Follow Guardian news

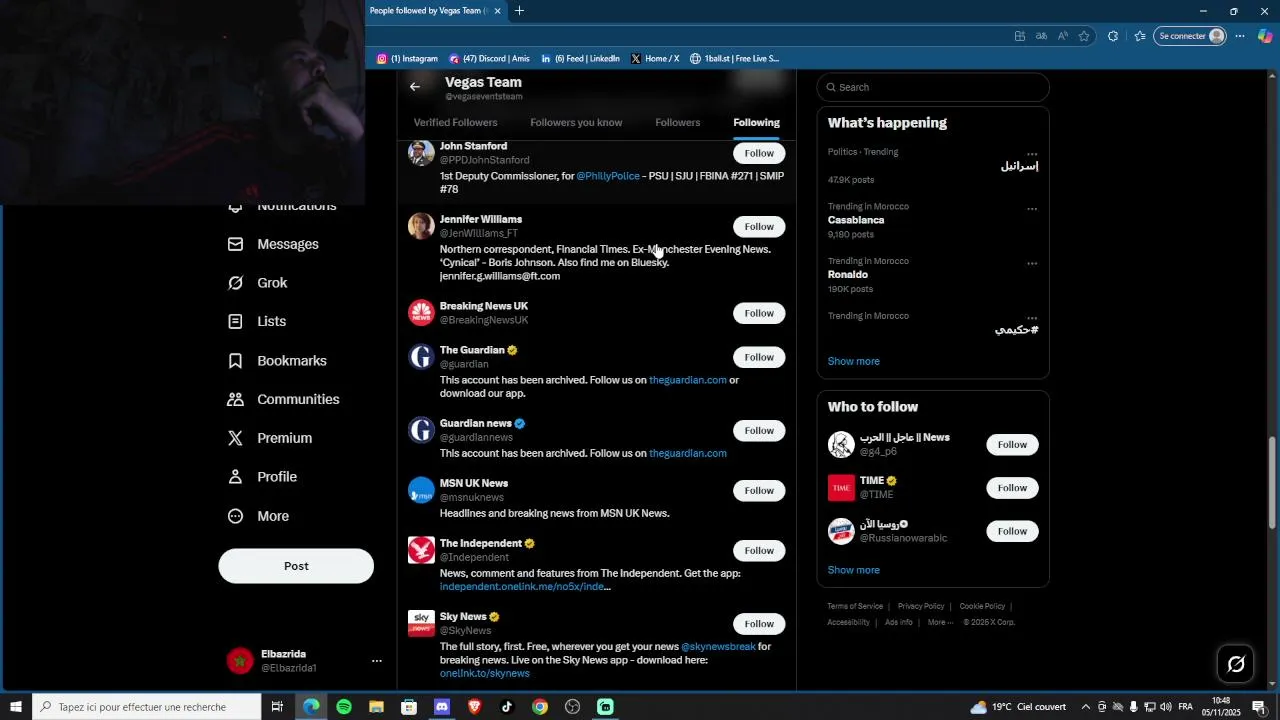tap(759, 430)
